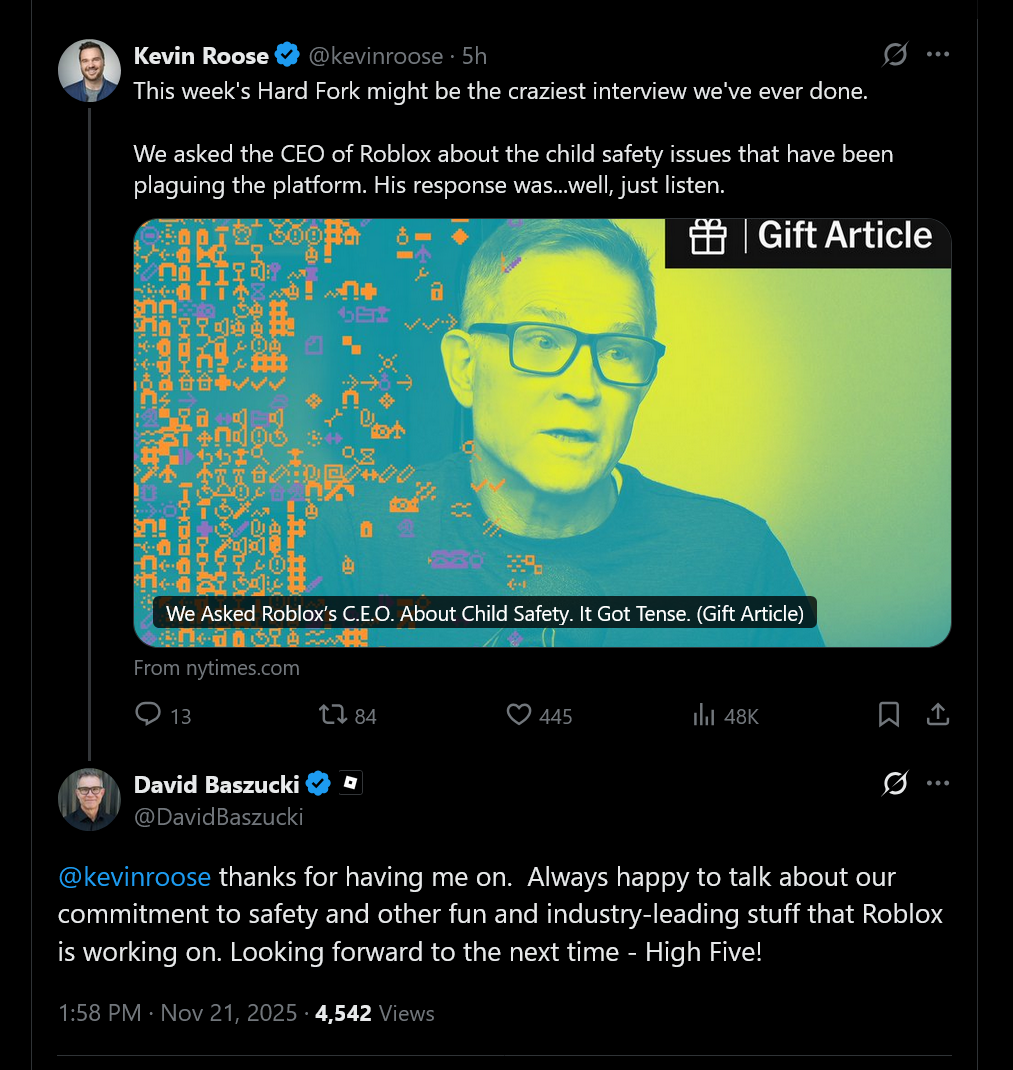Bookmark the Hard Fork tweet

pyautogui.click(x=889, y=714)
